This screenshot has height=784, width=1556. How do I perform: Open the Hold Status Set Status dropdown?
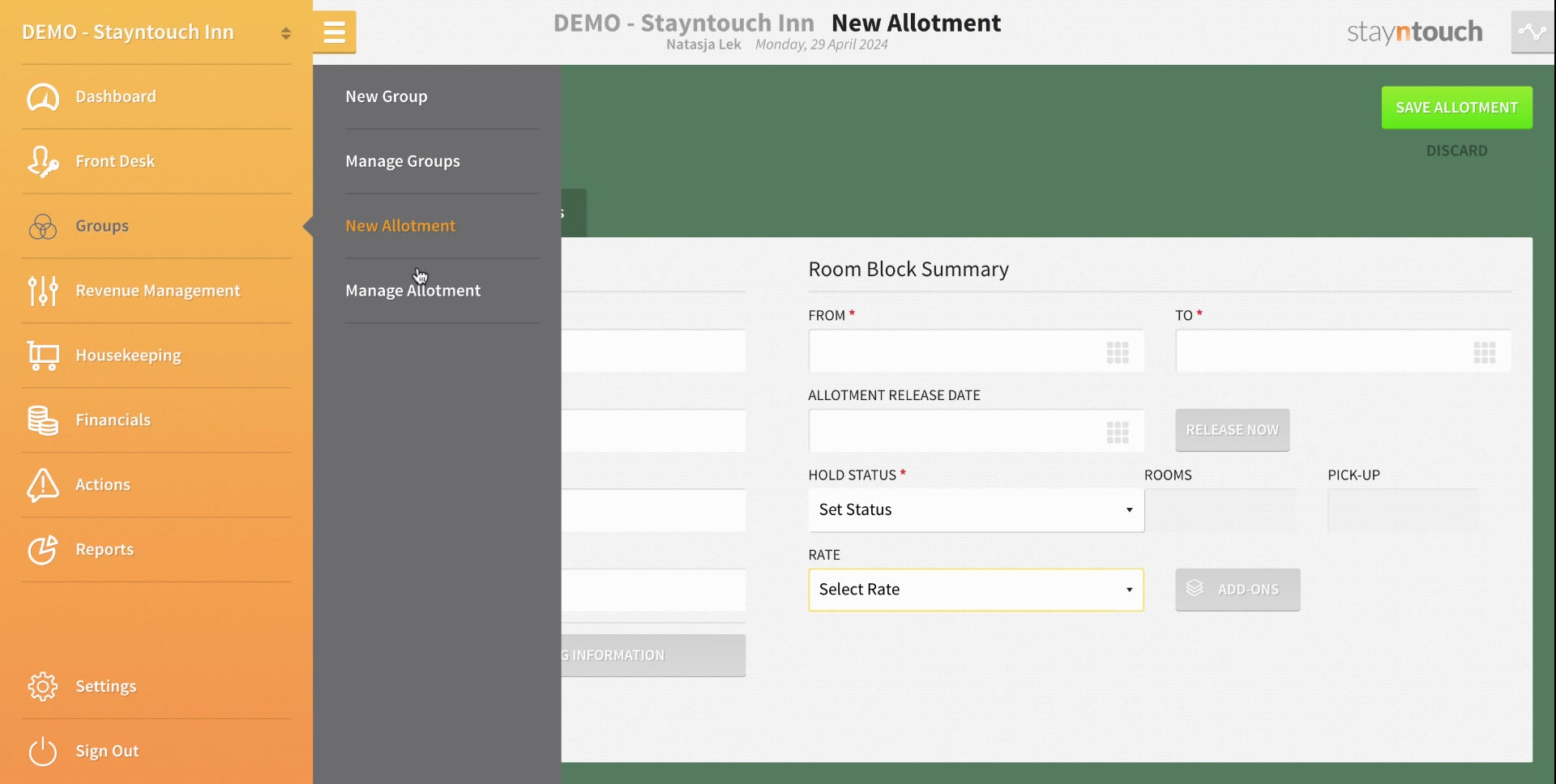click(x=976, y=509)
